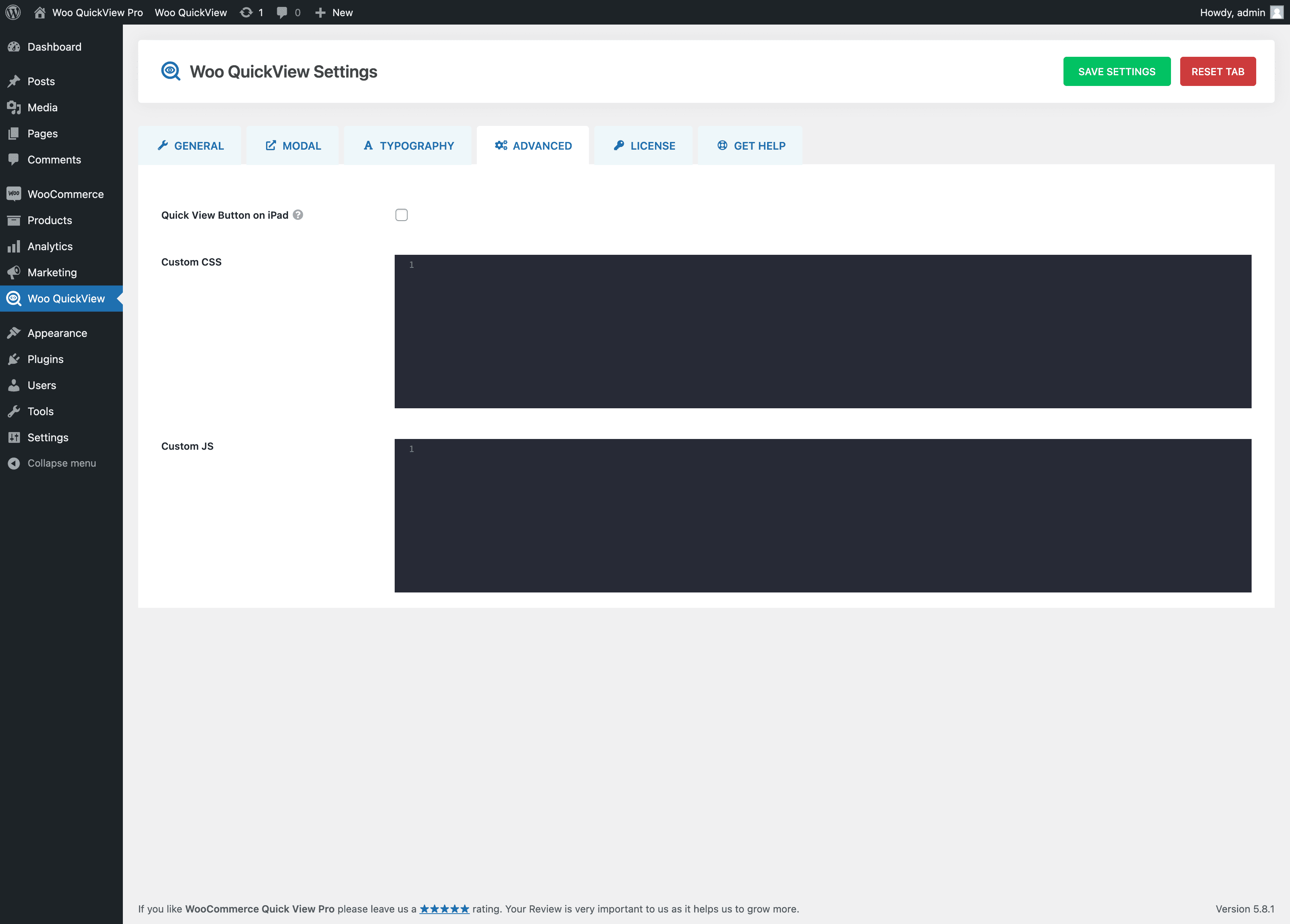This screenshot has height=924, width=1290.
Task: Click inside the Custom CSS code editor
Action: click(x=822, y=331)
